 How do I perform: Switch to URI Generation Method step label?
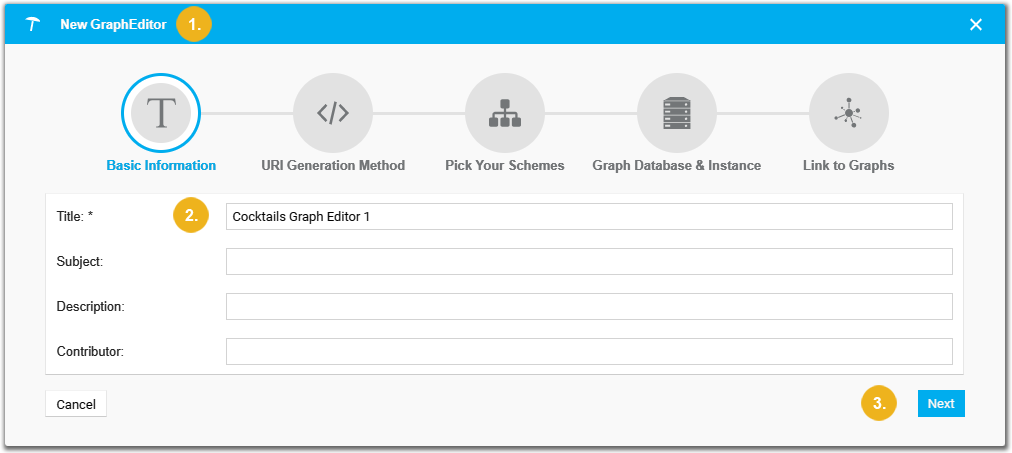[x=333, y=165]
